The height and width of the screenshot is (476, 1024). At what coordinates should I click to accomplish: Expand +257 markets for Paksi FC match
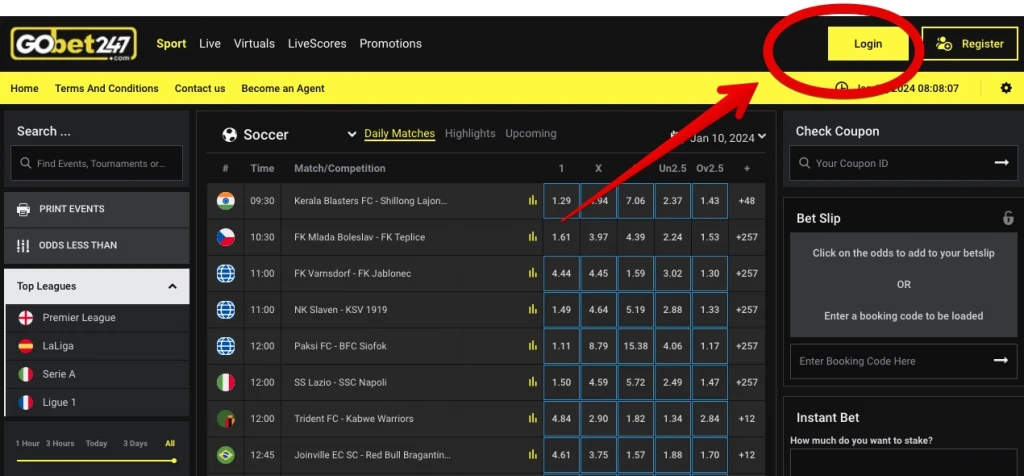point(746,346)
